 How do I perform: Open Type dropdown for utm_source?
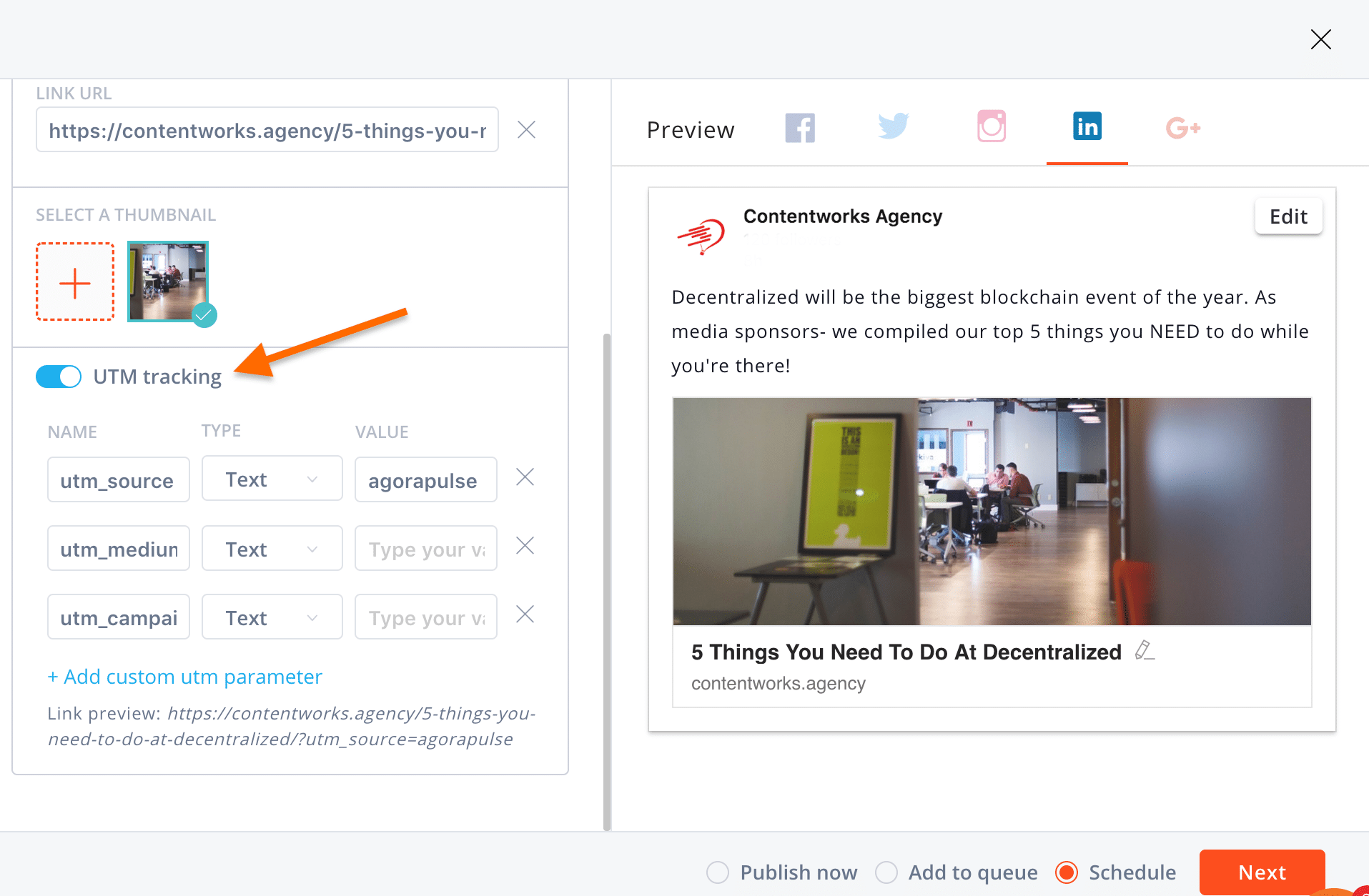click(272, 479)
